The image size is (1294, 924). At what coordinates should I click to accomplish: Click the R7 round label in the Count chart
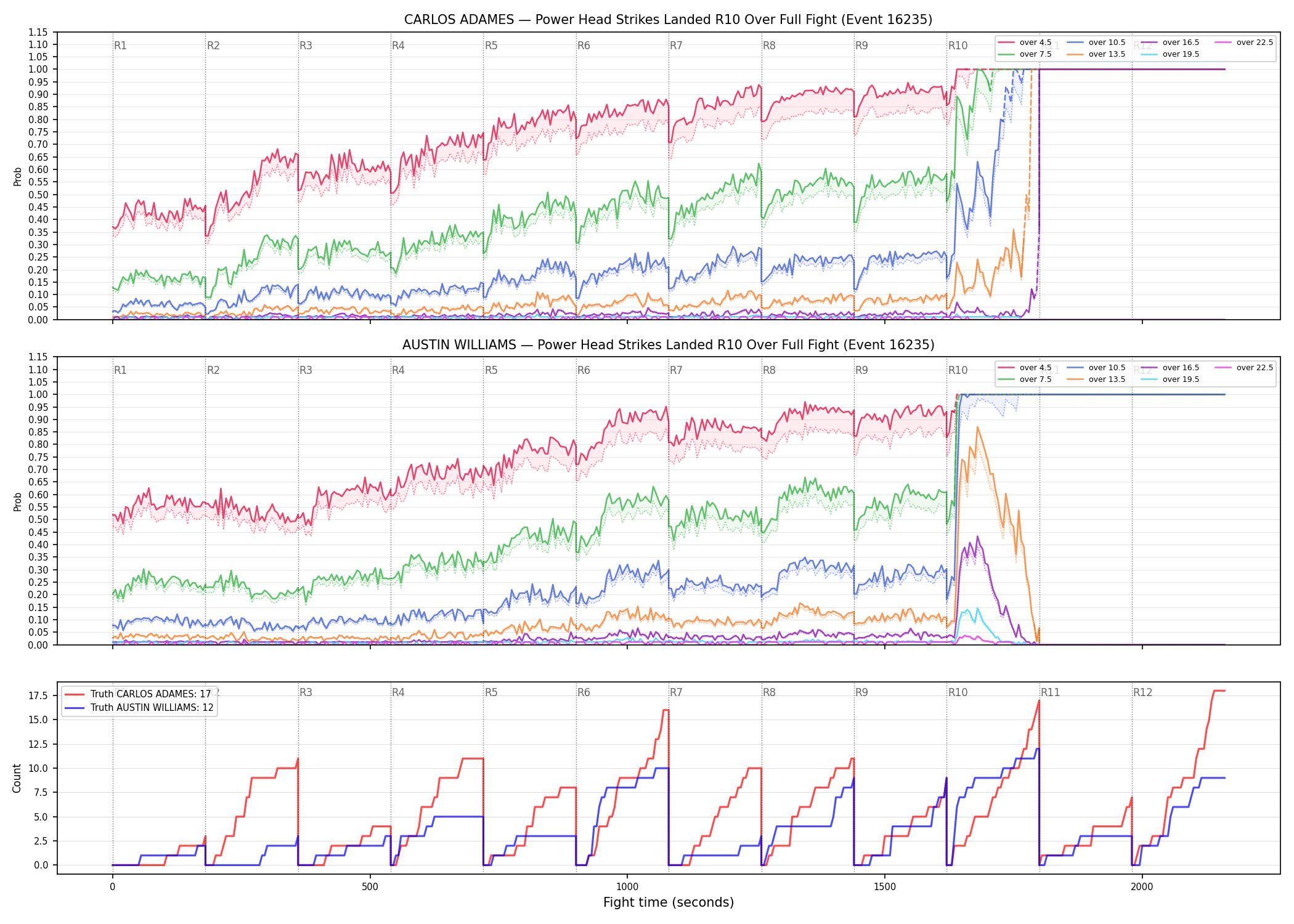pos(676,692)
